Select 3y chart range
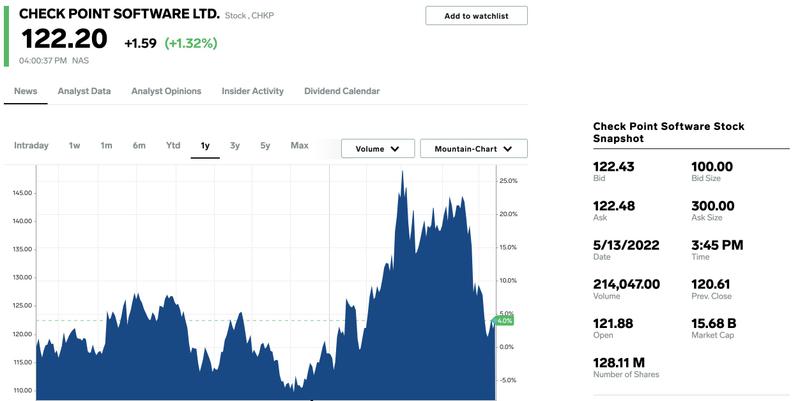The image size is (800, 401). click(235, 145)
